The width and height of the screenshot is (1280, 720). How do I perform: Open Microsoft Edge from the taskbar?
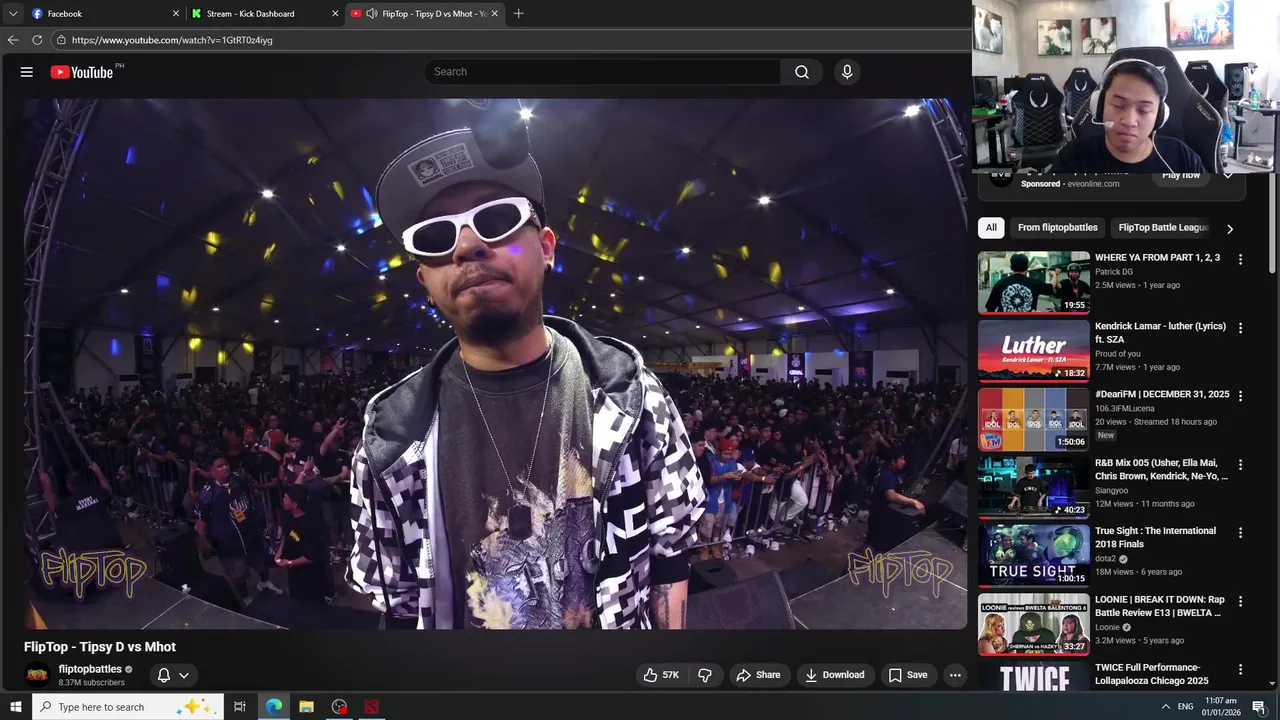[274, 707]
